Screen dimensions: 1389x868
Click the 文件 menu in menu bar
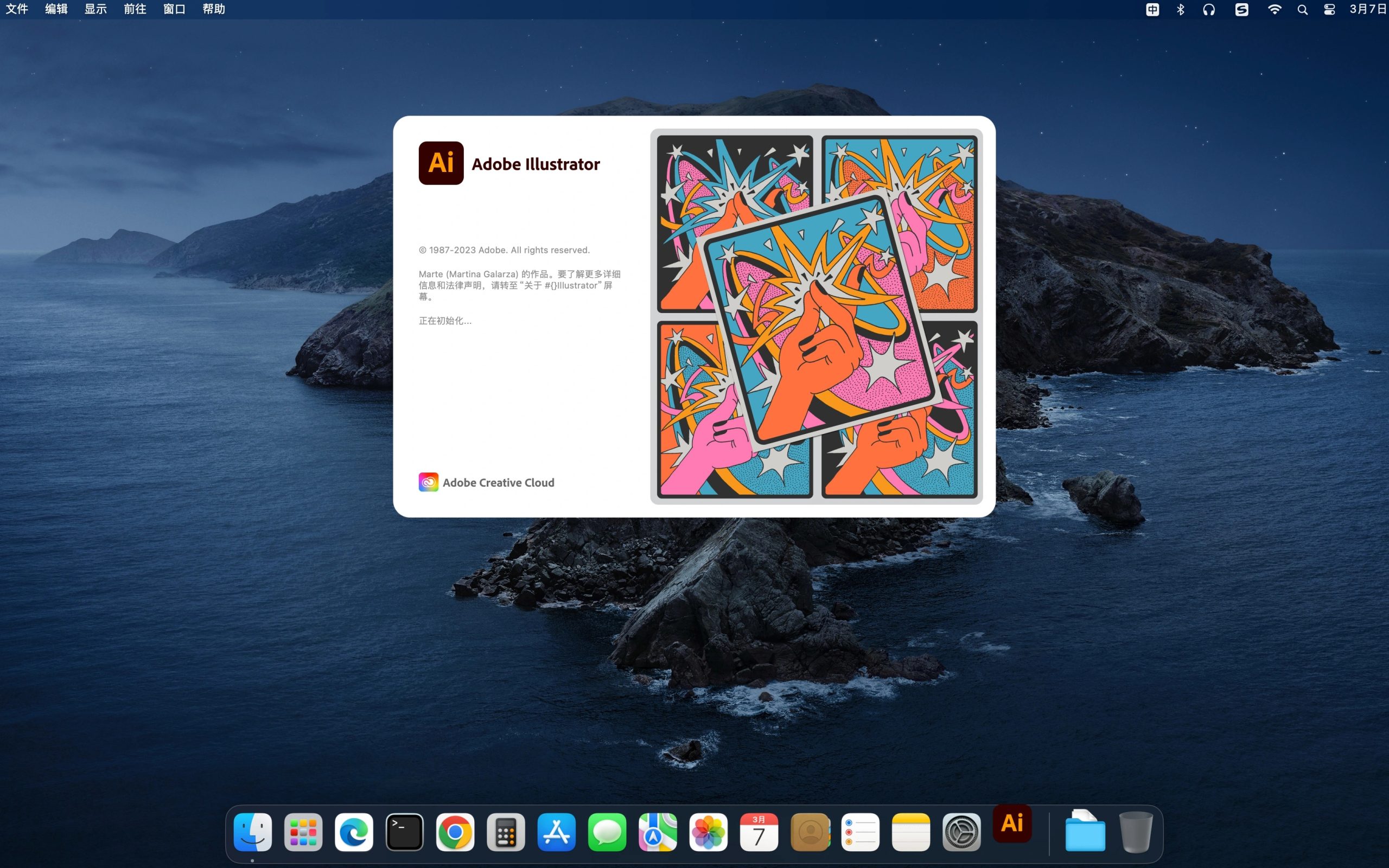(x=19, y=10)
